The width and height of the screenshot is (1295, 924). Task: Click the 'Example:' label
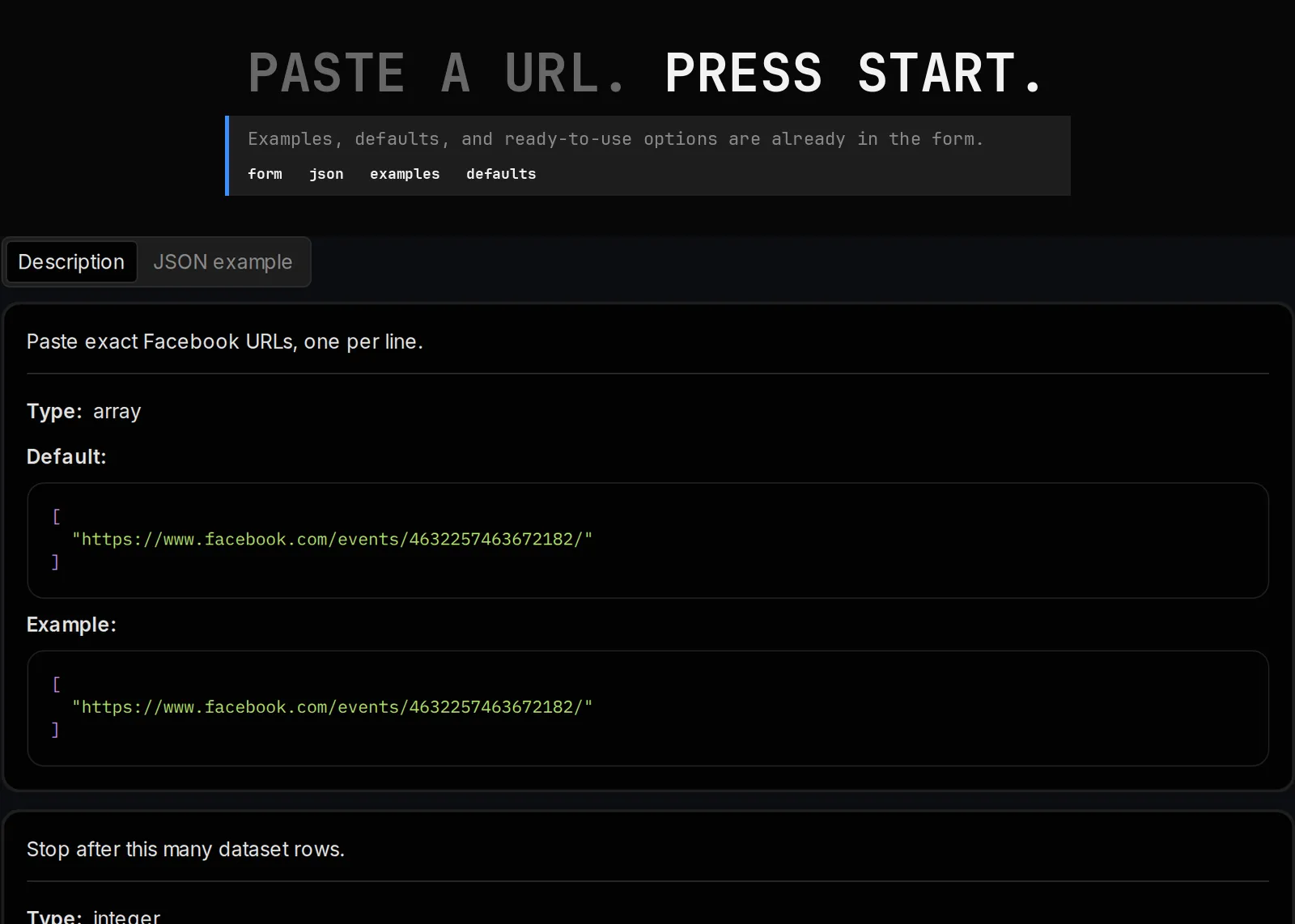tap(71, 625)
